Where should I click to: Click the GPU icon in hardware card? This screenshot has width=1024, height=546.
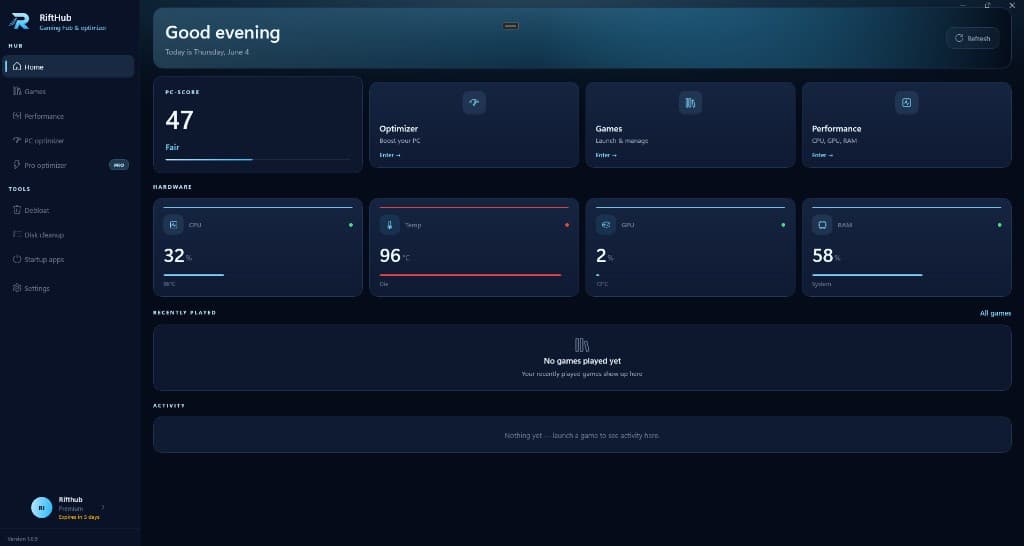click(x=606, y=225)
